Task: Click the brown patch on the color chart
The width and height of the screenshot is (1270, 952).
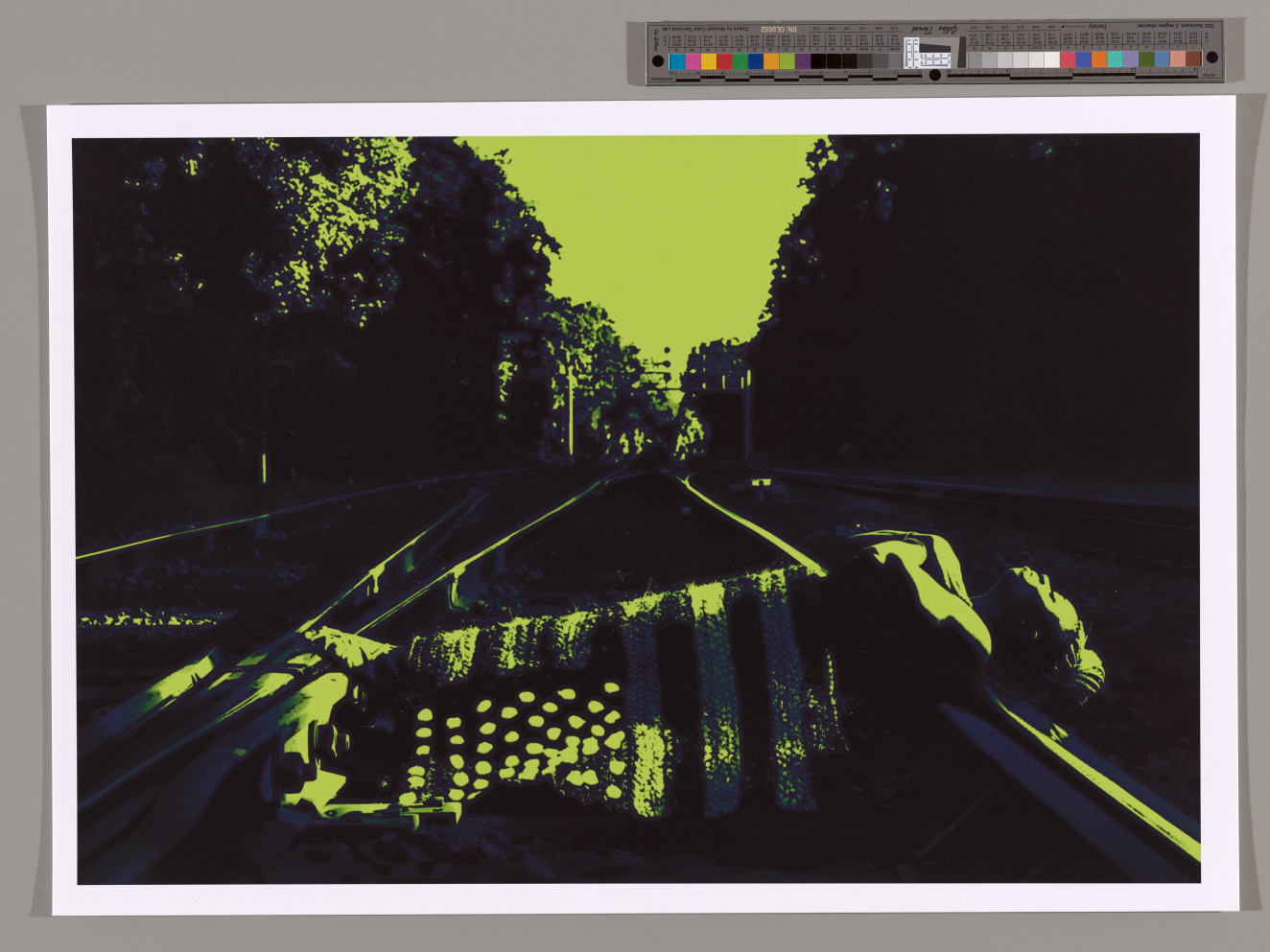Action: point(1193,59)
